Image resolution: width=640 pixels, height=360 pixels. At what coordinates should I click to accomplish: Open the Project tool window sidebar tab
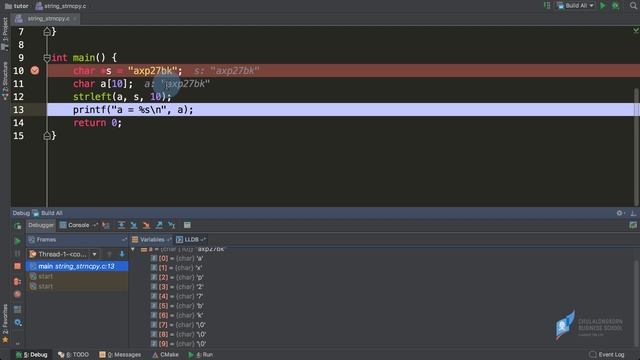click(5, 34)
